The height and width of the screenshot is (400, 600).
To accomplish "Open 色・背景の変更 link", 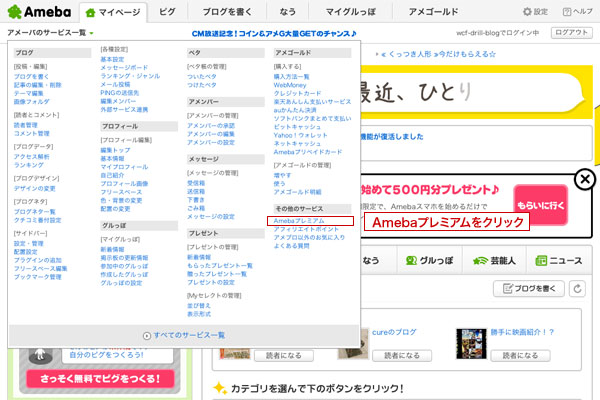I will pyautogui.click(x=121, y=201).
